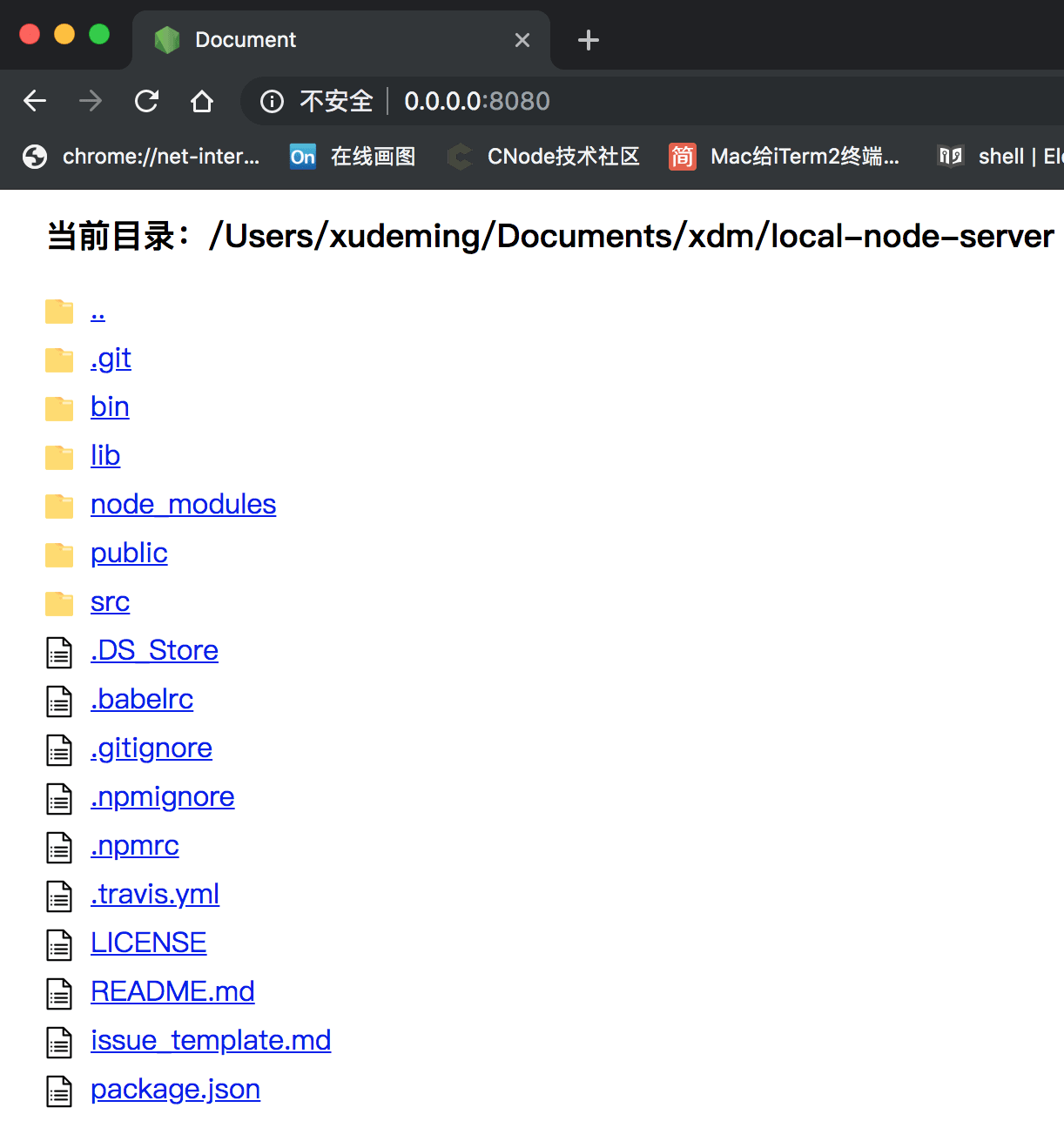Click the file icon beside README.md

[59, 994]
